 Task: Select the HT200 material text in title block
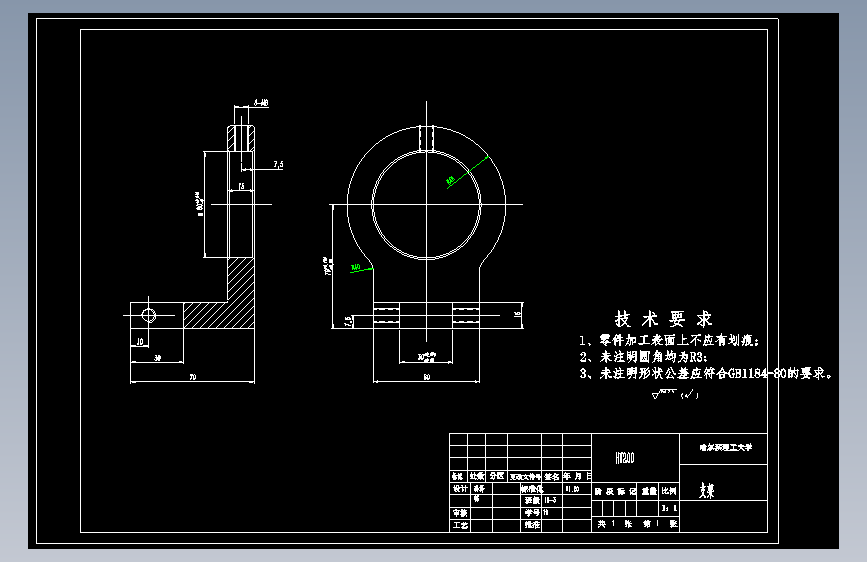[x=625, y=458]
